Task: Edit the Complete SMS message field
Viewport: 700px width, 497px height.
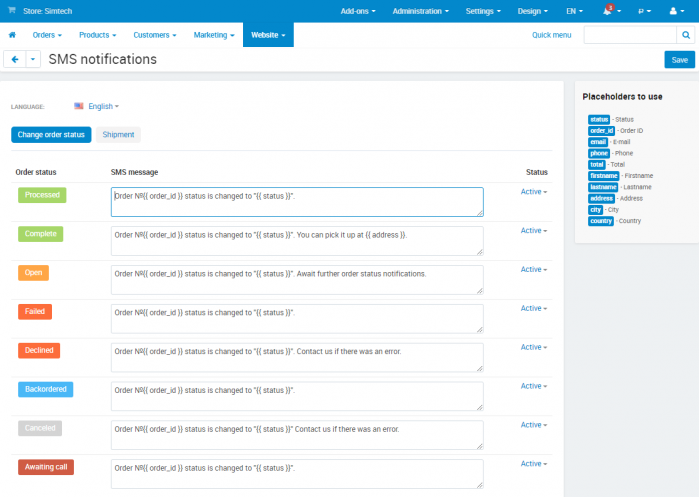Action: click(x=297, y=241)
